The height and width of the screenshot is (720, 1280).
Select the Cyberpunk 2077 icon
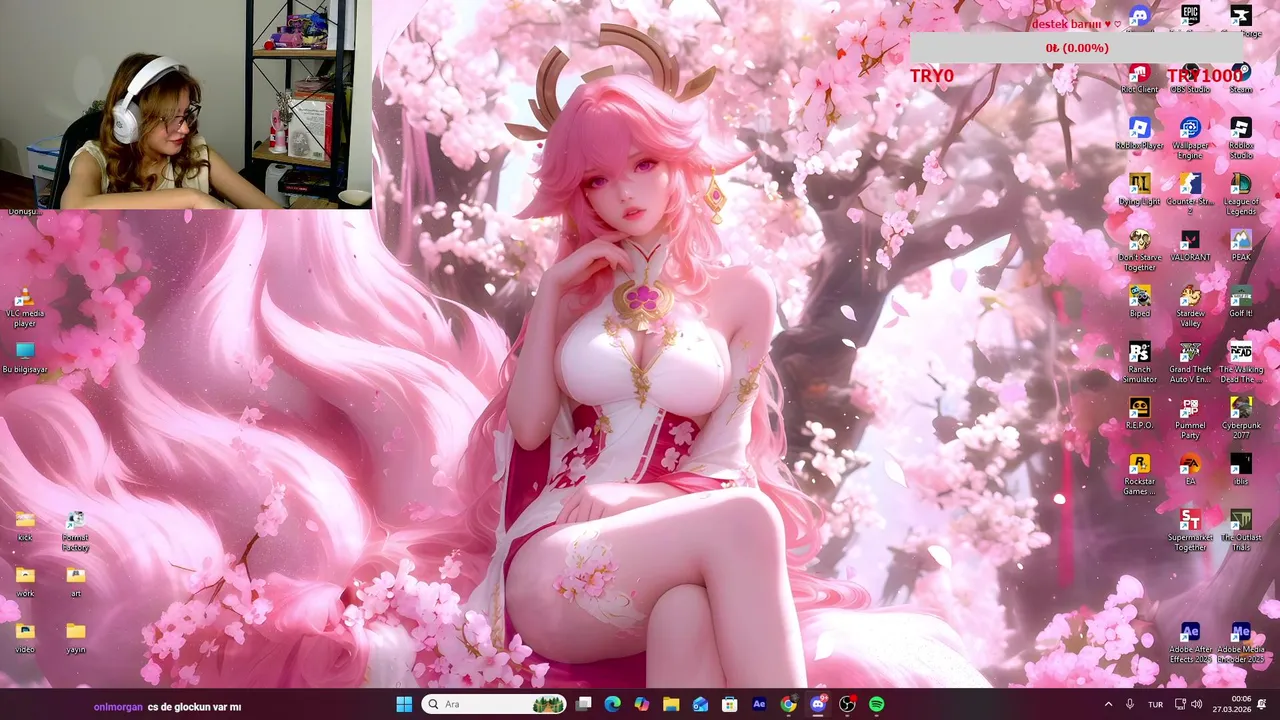pos(1240,418)
